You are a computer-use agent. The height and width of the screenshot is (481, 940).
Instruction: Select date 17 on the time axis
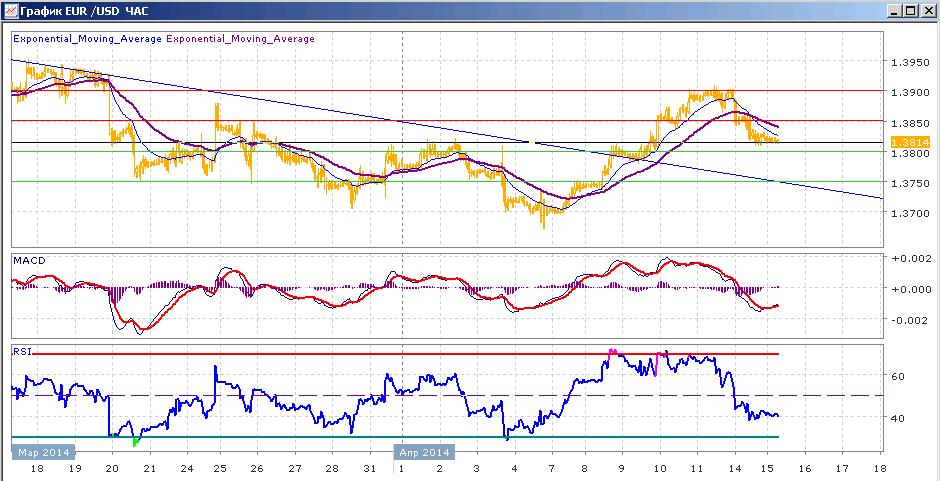[x=842, y=469]
